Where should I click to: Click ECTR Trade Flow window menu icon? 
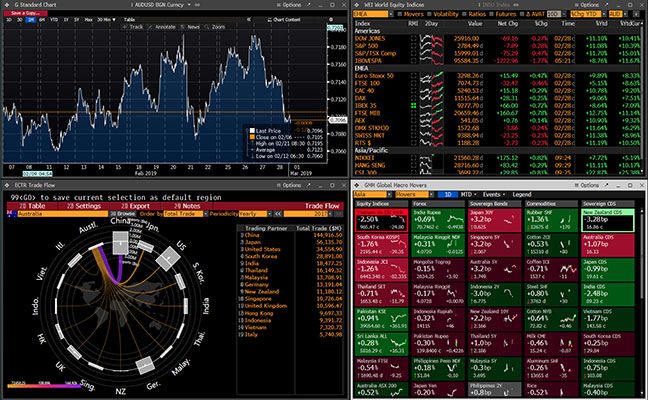7,185
